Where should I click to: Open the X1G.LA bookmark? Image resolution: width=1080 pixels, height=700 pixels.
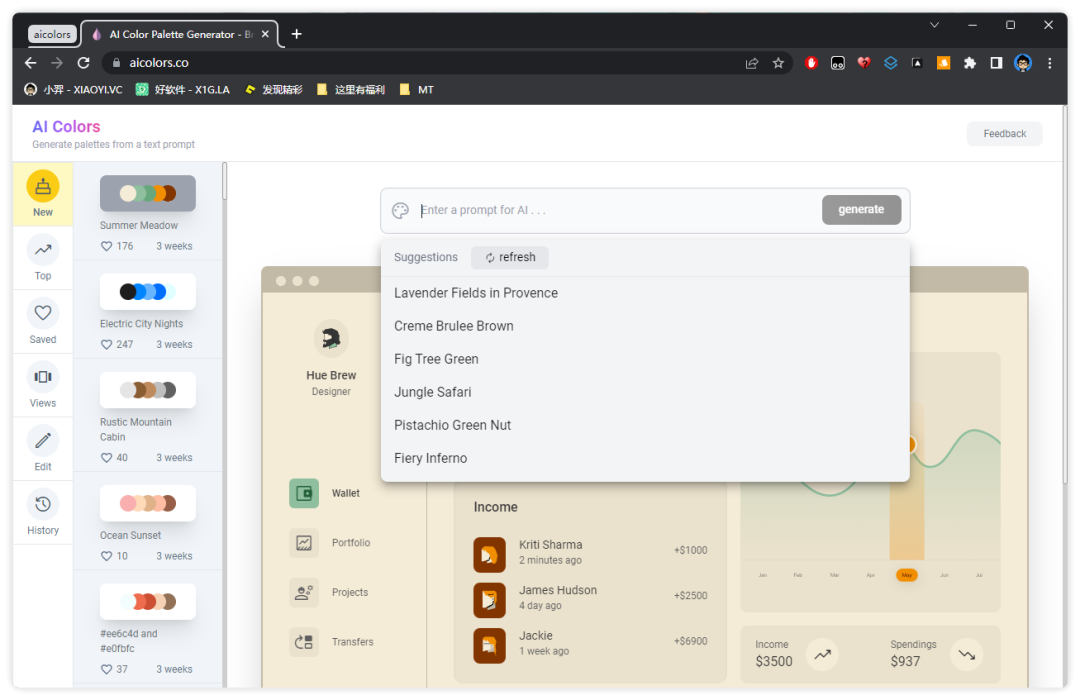click(183, 90)
